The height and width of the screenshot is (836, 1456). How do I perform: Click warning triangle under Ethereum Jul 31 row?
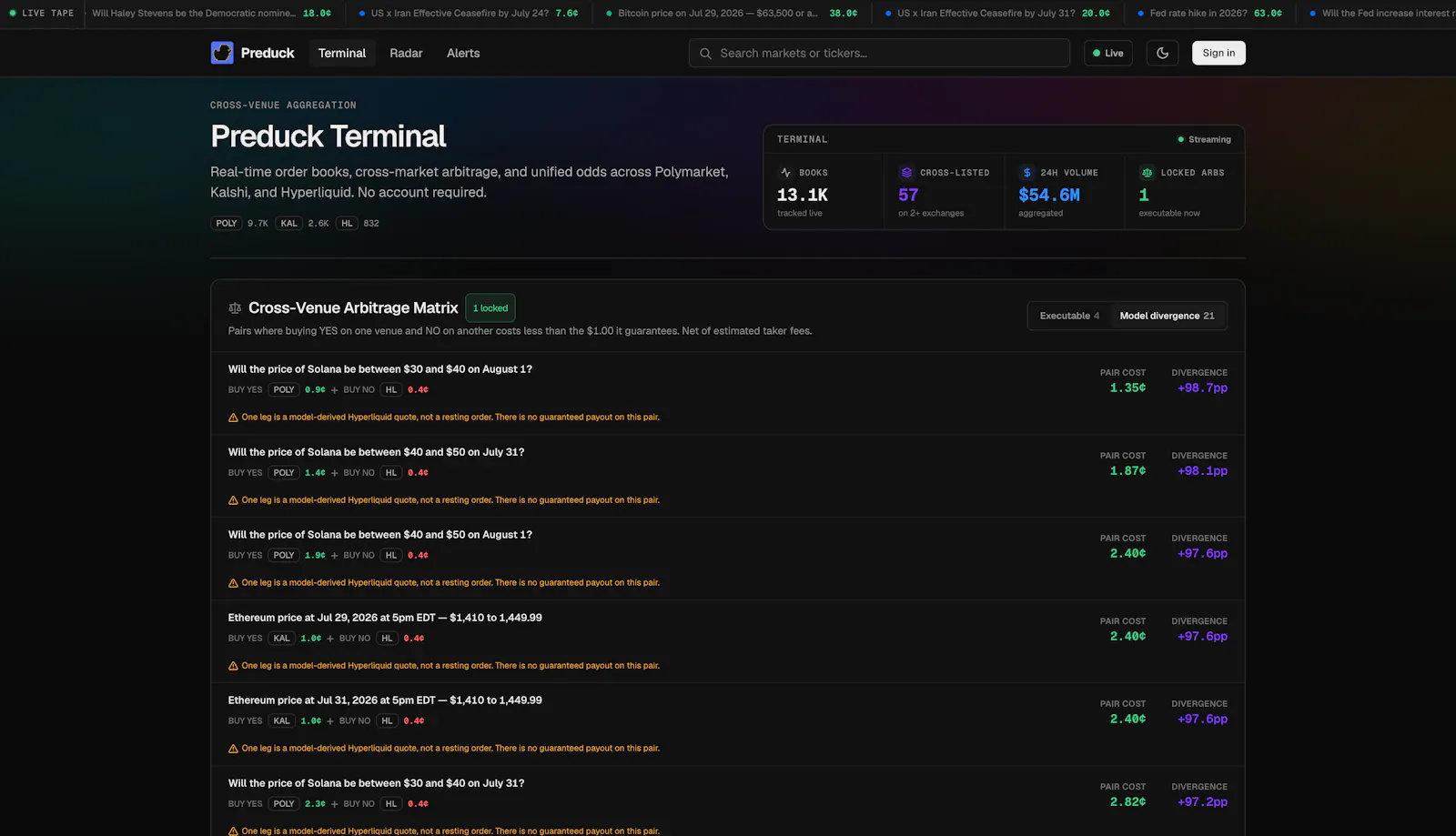[x=233, y=749]
